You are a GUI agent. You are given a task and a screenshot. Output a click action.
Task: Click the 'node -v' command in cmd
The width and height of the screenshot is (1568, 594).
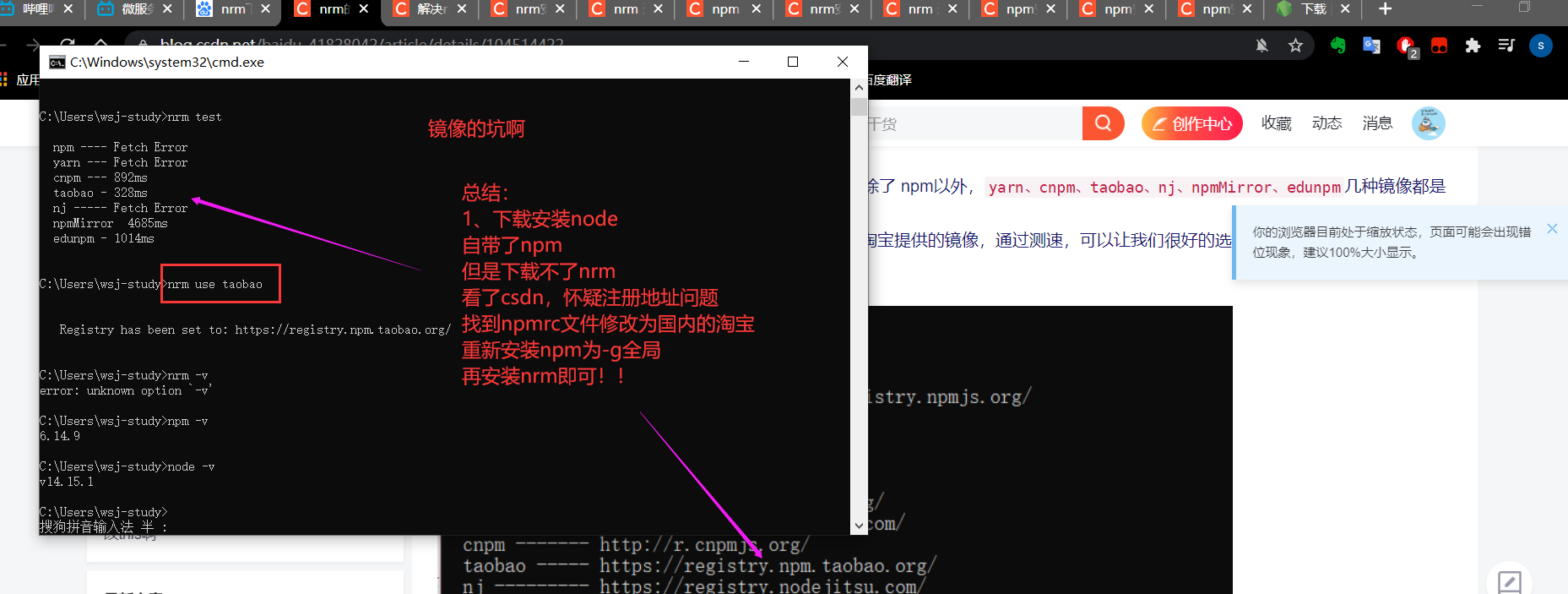(191, 466)
